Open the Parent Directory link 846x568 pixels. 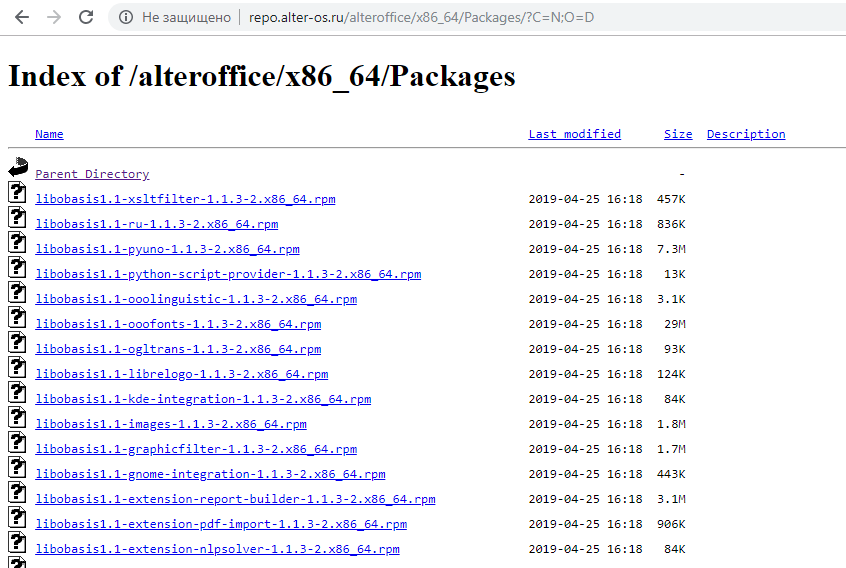(x=92, y=174)
